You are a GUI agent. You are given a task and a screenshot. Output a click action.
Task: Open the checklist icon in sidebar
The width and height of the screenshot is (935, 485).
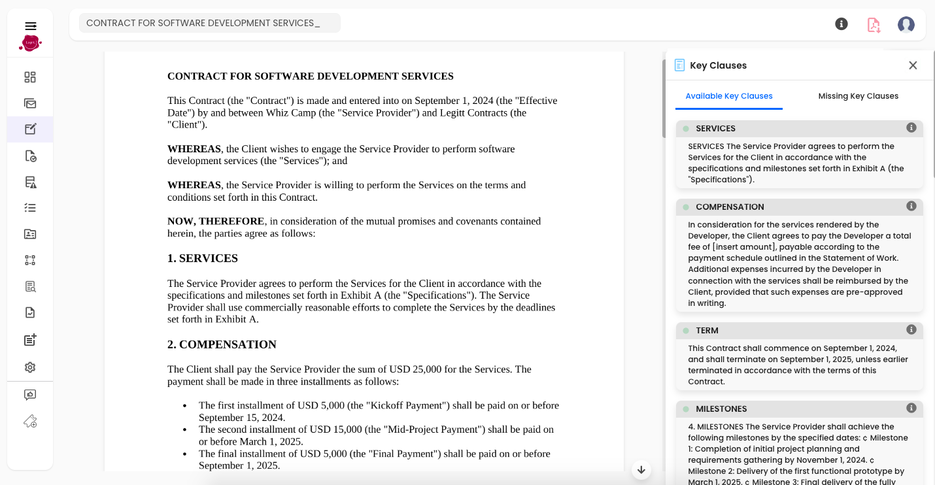(x=30, y=208)
